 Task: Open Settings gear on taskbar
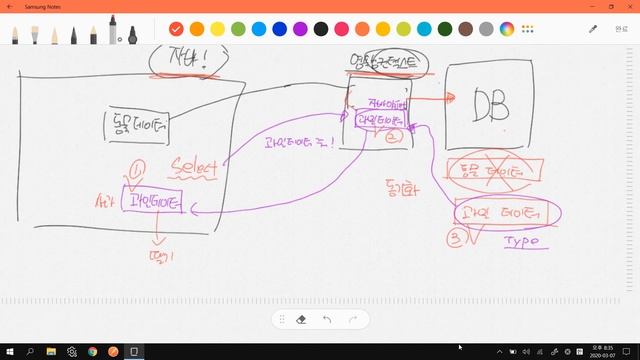coord(72,351)
